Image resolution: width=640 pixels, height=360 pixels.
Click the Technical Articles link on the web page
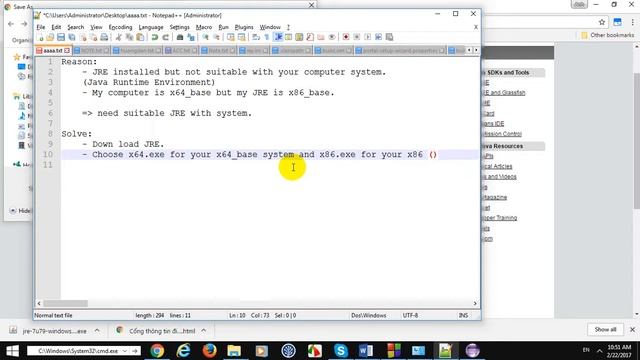tap(497, 167)
